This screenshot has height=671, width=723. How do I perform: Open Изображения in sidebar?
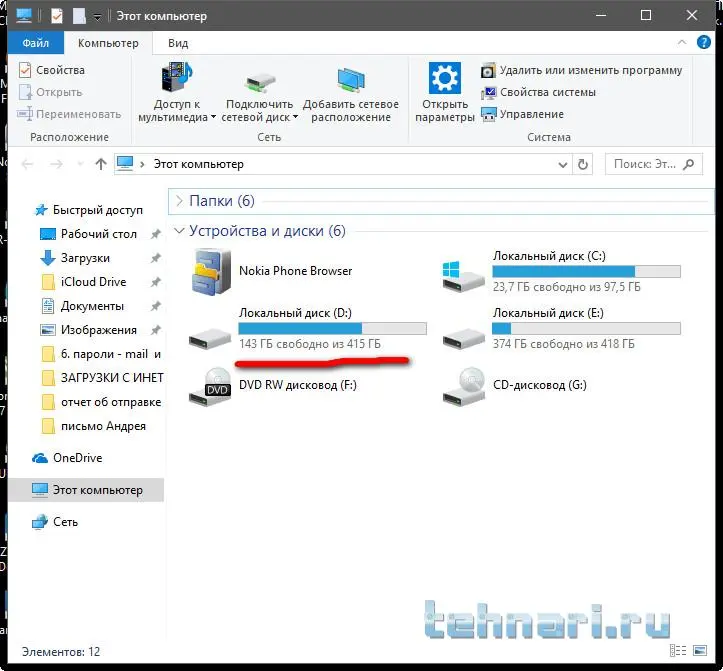(x=99, y=330)
